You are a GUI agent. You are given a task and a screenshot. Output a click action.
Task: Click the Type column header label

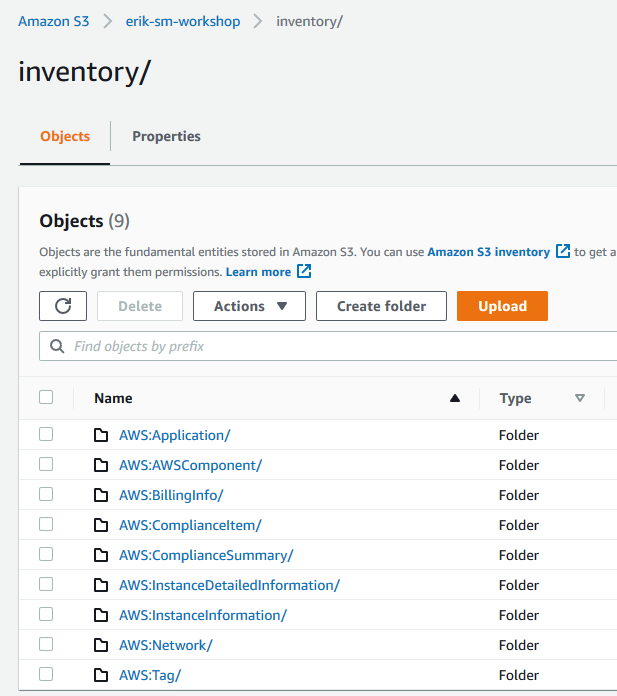pos(515,399)
